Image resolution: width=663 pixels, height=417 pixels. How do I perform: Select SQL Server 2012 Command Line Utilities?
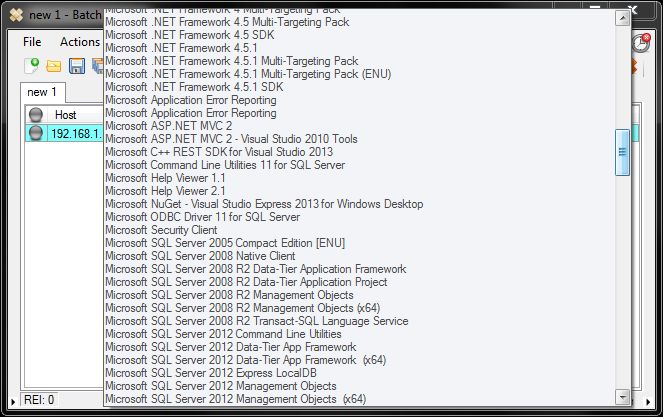(x=223, y=335)
